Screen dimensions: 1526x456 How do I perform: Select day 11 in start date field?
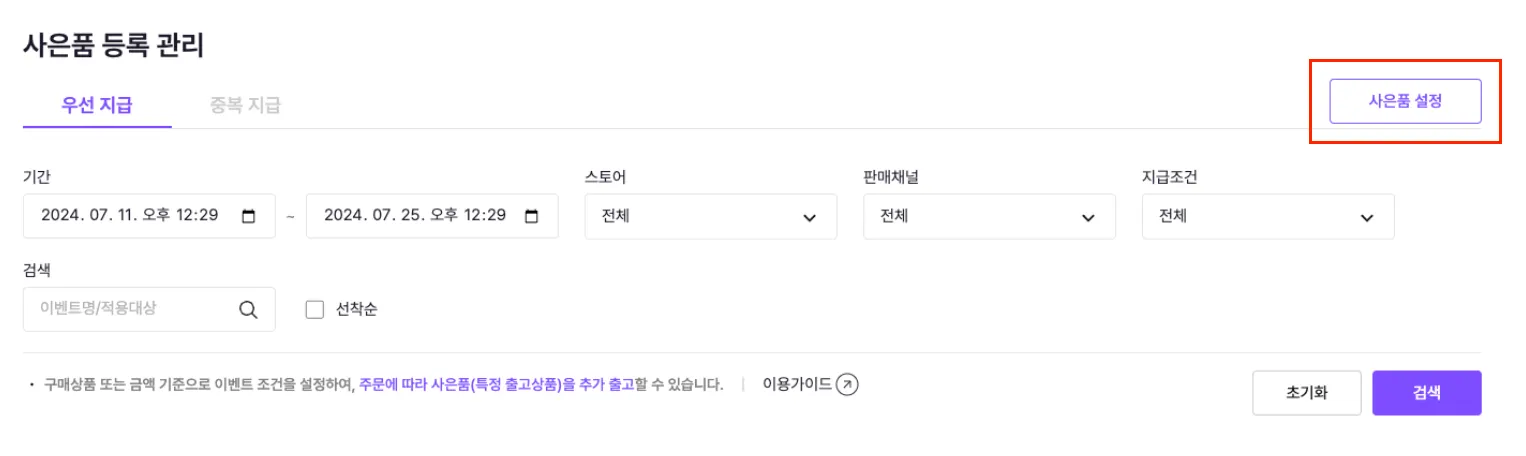pyautogui.click(x=133, y=216)
